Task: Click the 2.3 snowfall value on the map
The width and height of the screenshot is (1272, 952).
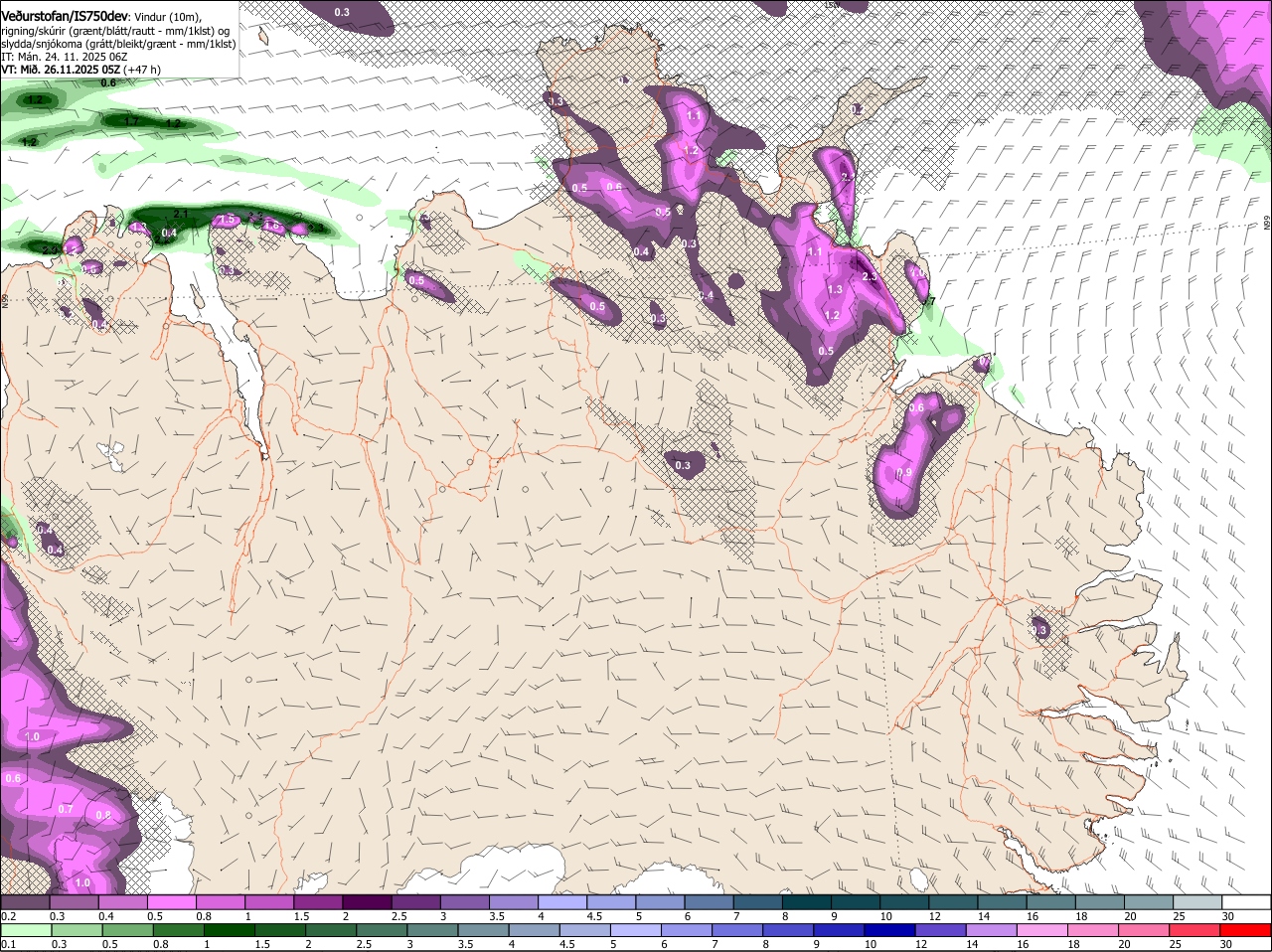Action: click(869, 276)
